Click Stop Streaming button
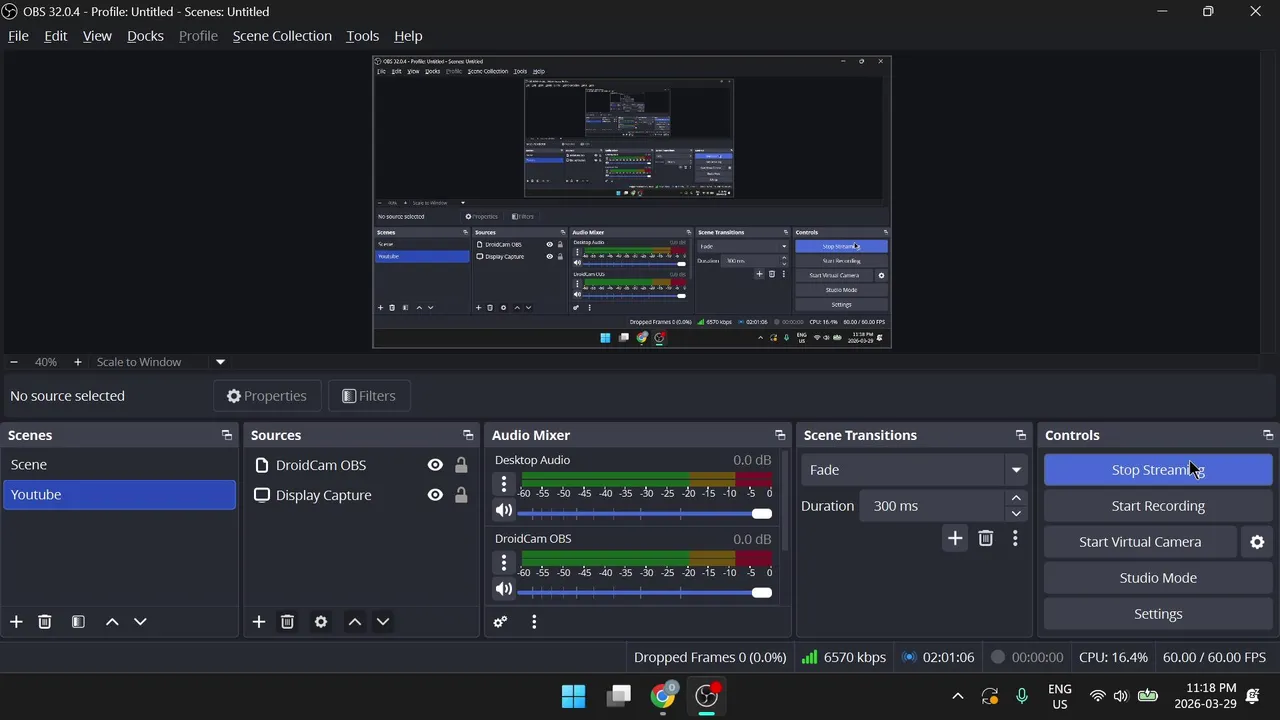 1158,470
